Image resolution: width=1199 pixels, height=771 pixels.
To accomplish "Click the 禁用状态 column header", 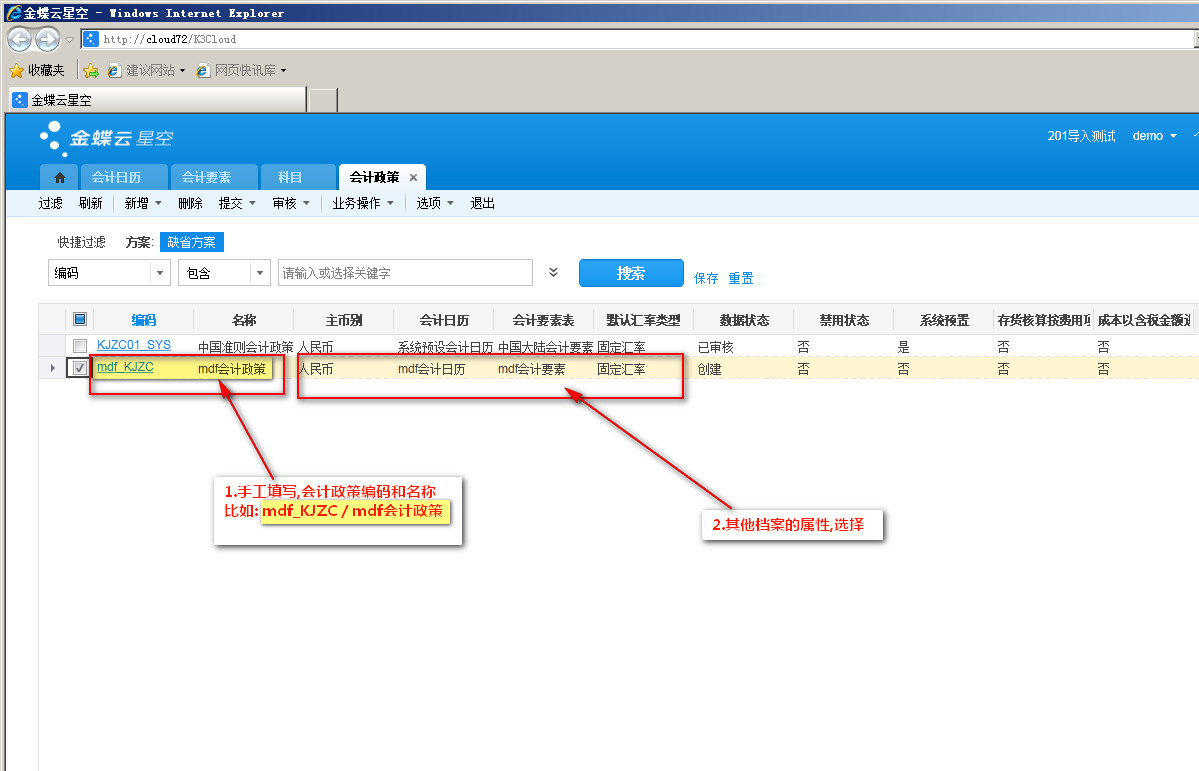I will (844, 320).
